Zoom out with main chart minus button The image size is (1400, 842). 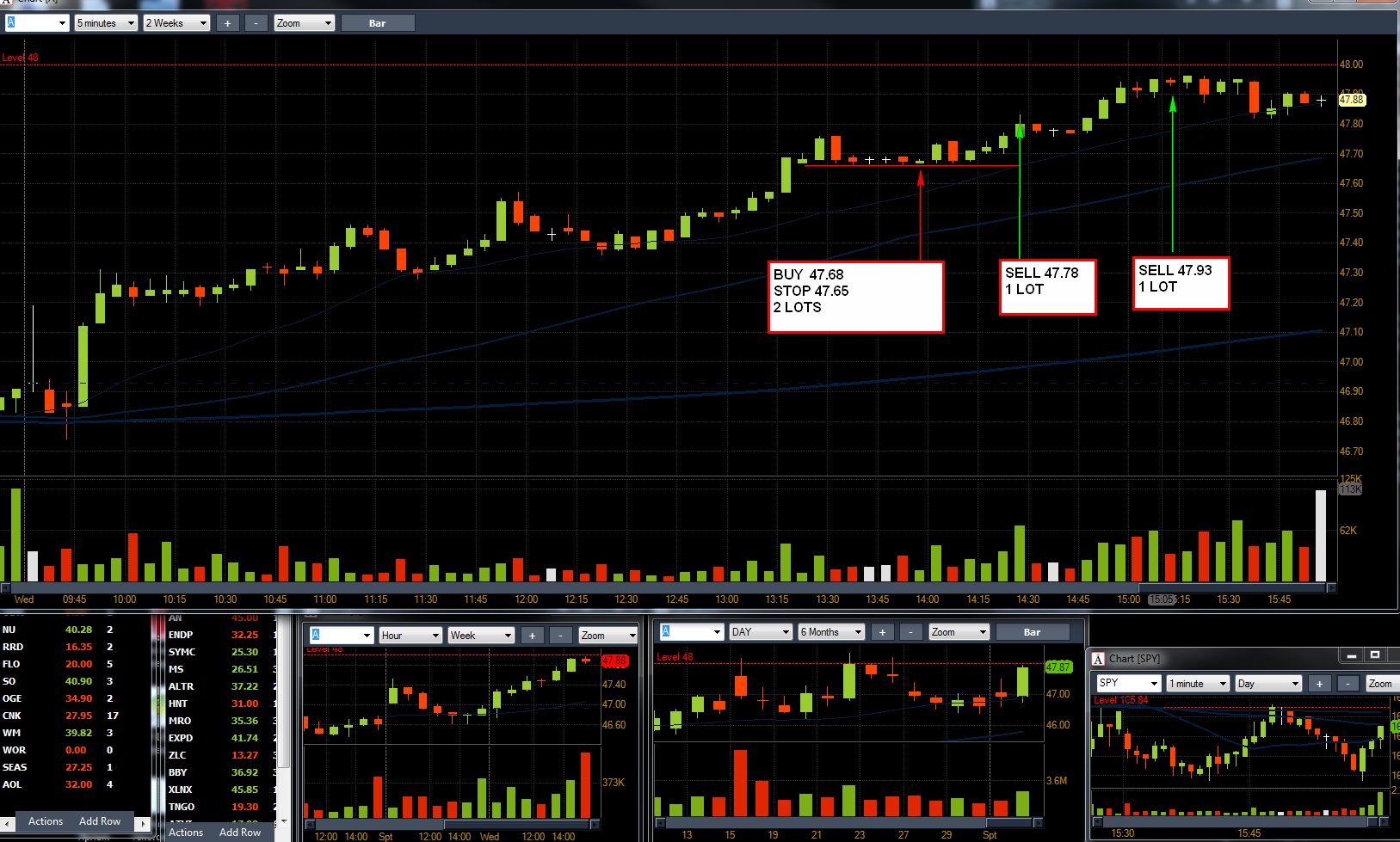point(256,23)
